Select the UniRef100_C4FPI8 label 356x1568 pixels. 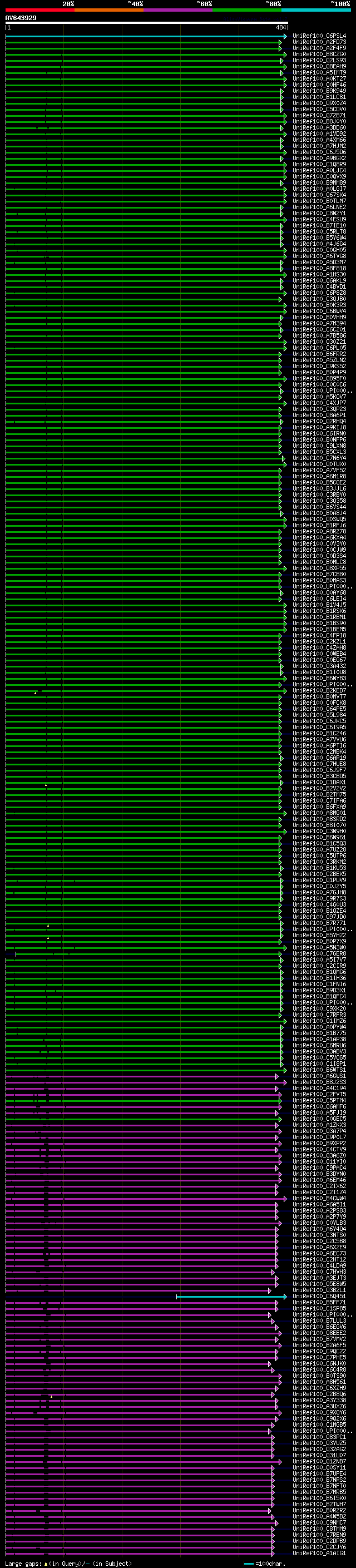[x=319, y=635]
